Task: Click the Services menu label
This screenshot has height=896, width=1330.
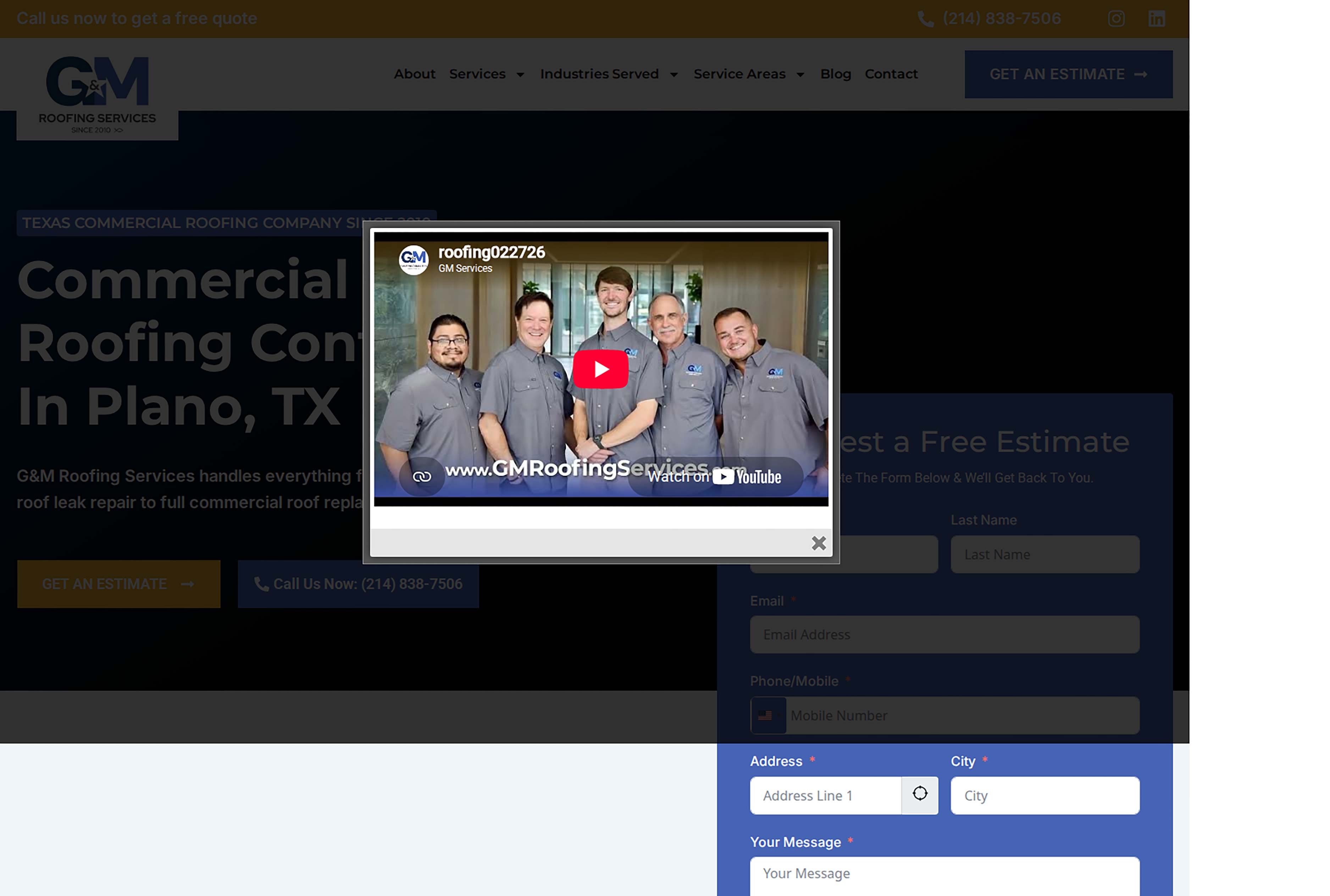Action: (x=477, y=74)
